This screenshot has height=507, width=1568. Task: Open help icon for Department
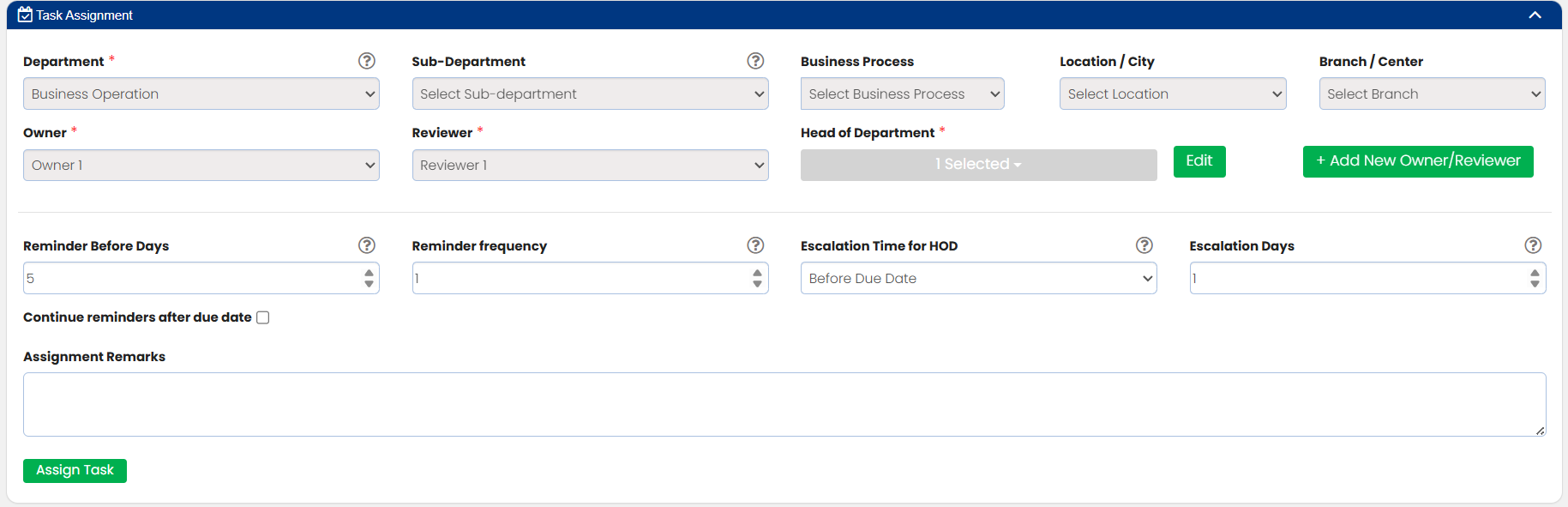pos(367,61)
